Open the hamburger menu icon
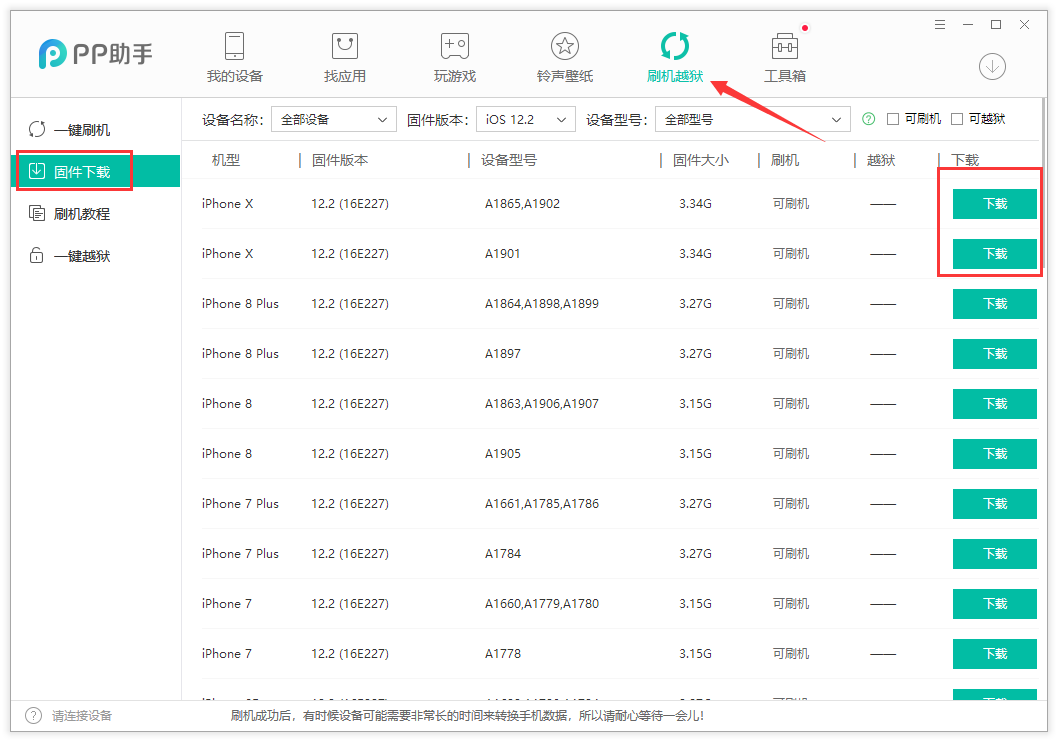The image size is (1058, 742). [940, 25]
